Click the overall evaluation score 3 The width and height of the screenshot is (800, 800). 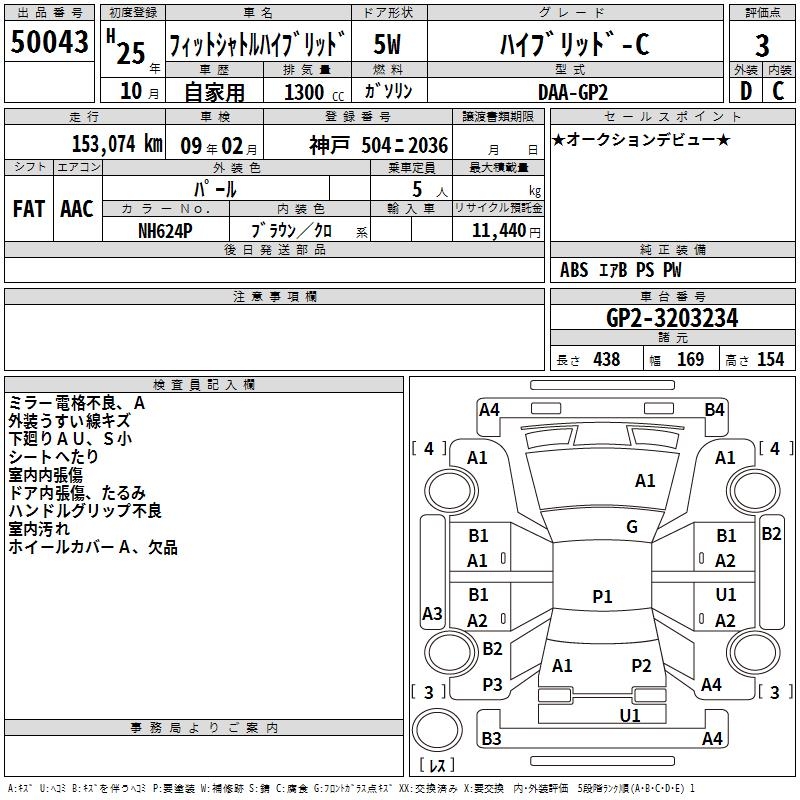pos(762,45)
